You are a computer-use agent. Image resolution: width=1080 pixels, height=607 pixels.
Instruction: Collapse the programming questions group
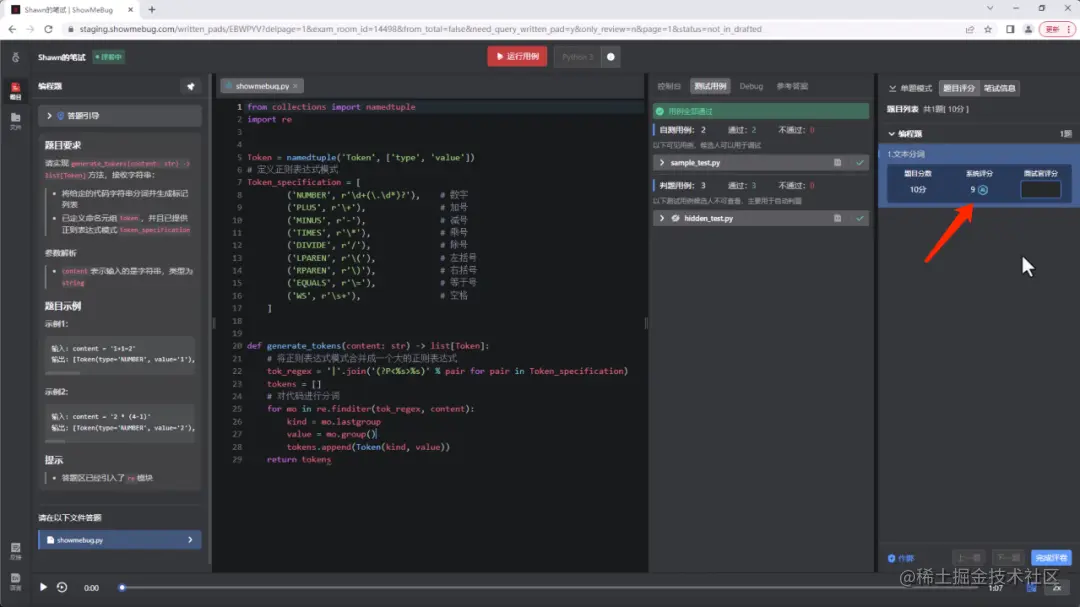coord(892,134)
